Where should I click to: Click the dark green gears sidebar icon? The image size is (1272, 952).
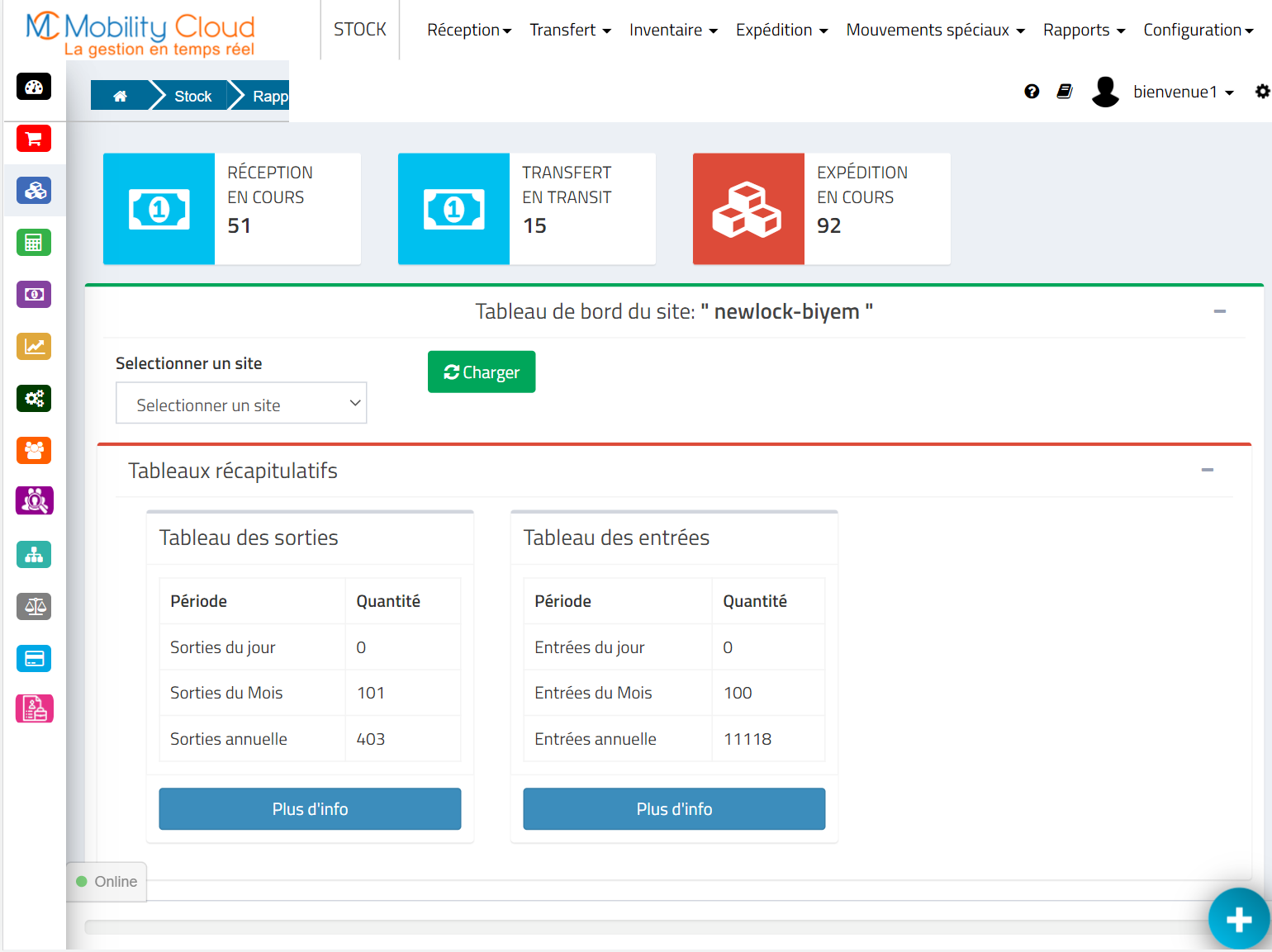pos(34,399)
